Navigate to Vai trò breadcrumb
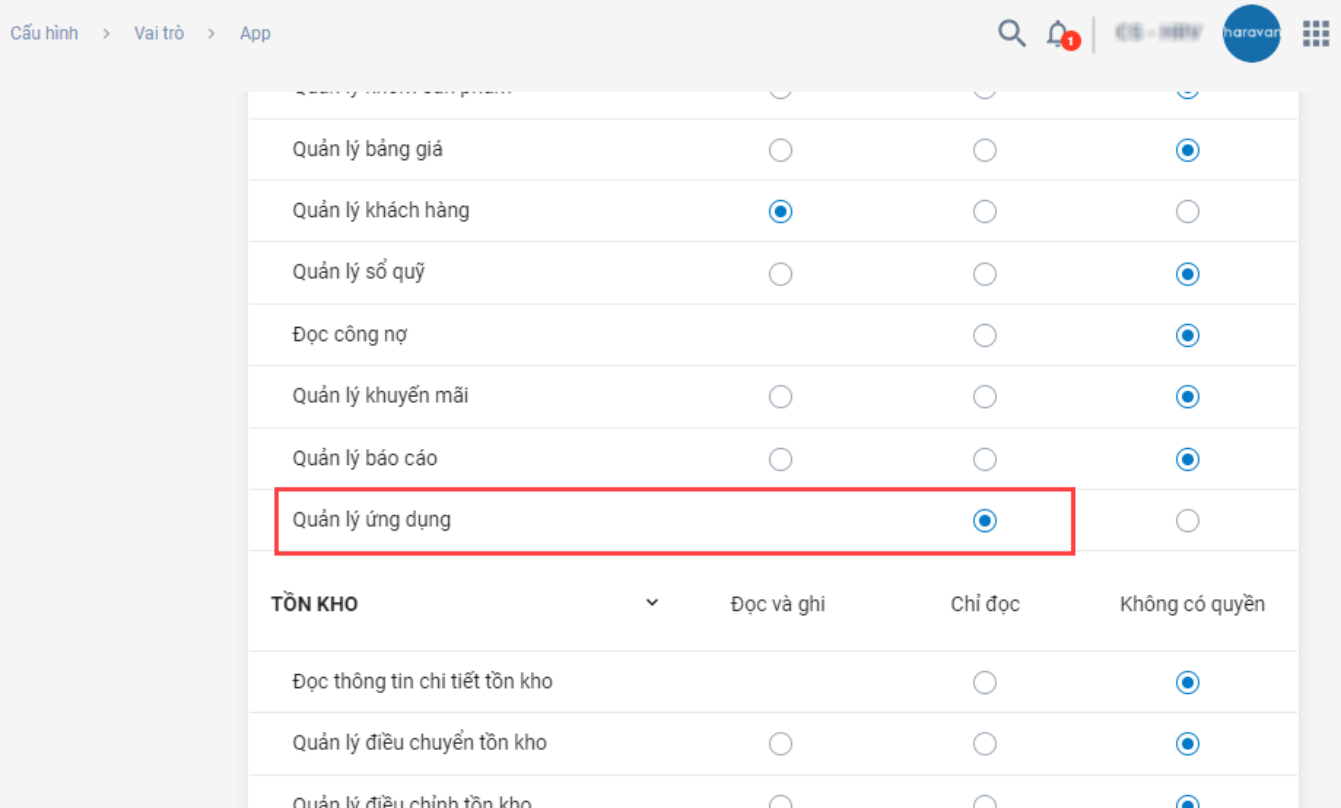Viewport: 1341px width, 808px height. (159, 33)
